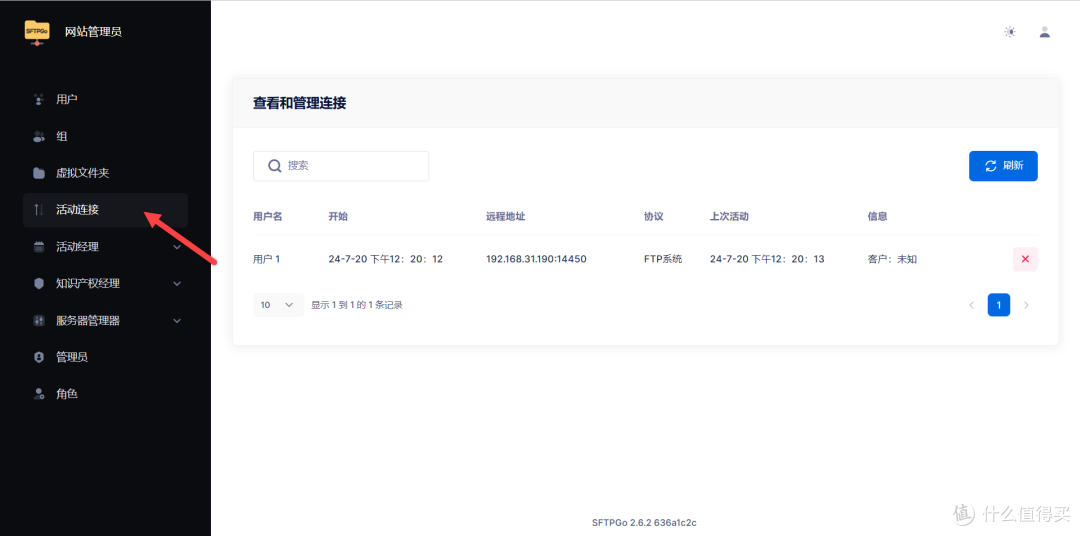Expand the 服务器管理器 submenu chevron
Screen dimensions: 1080x536
coord(177,320)
